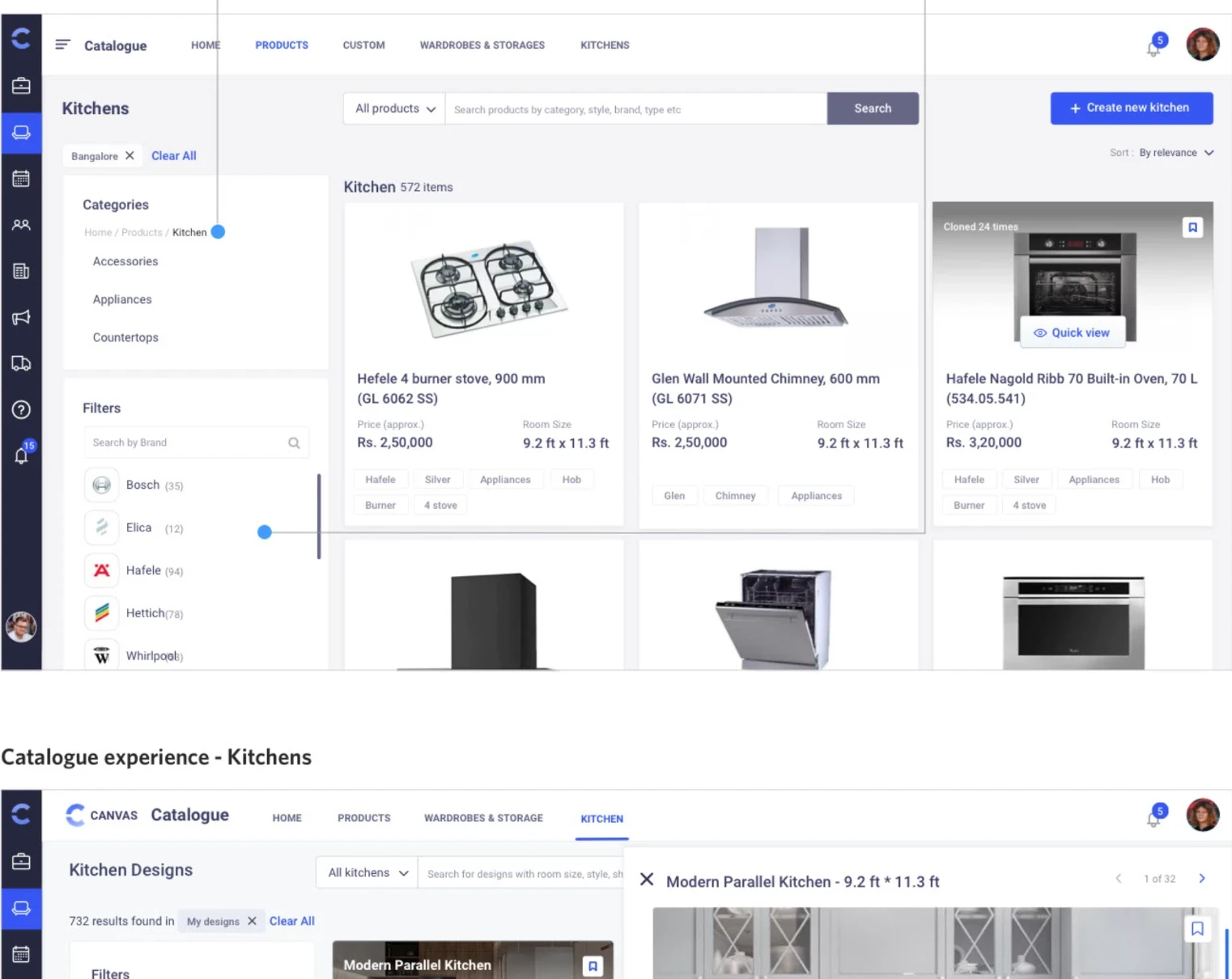Click Clear All next to My designs
The width and height of the screenshot is (1232, 979).
coord(291,921)
